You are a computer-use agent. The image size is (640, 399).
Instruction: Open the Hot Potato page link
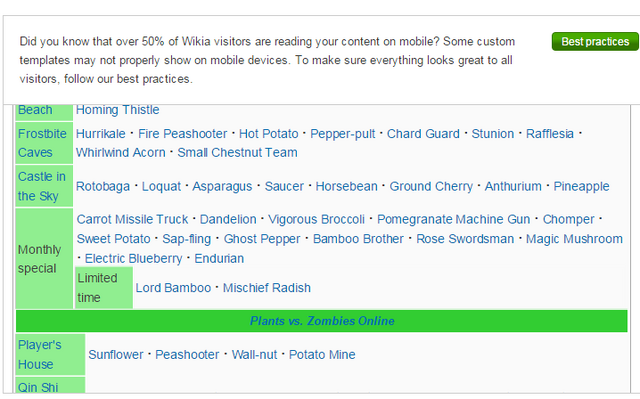(269, 134)
